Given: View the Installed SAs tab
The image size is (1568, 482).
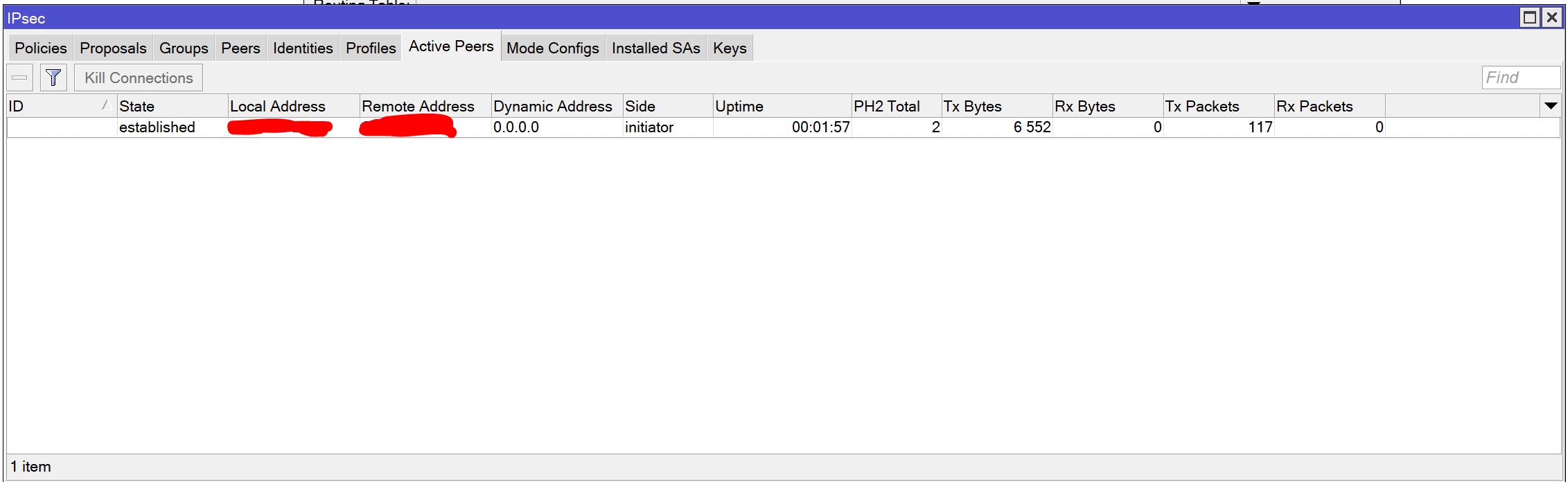Looking at the screenshot, I should 655,48.
